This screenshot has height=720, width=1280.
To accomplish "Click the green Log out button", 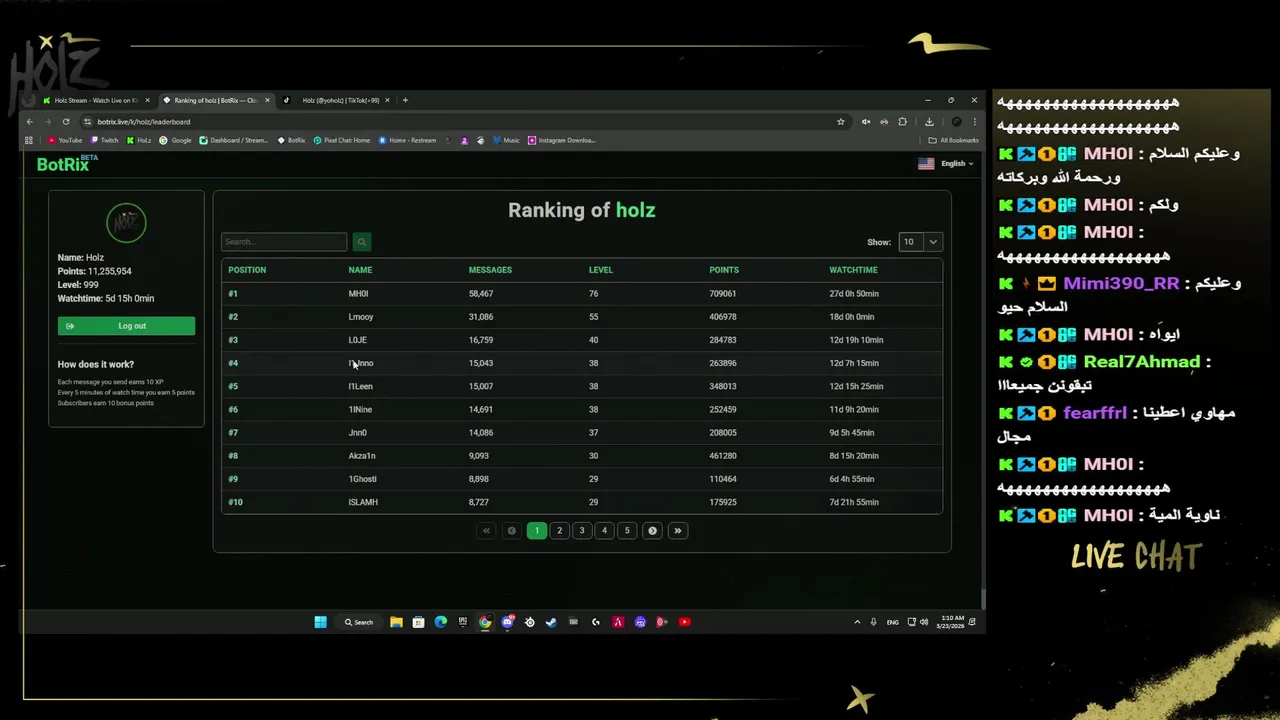I will click(126, 326).
